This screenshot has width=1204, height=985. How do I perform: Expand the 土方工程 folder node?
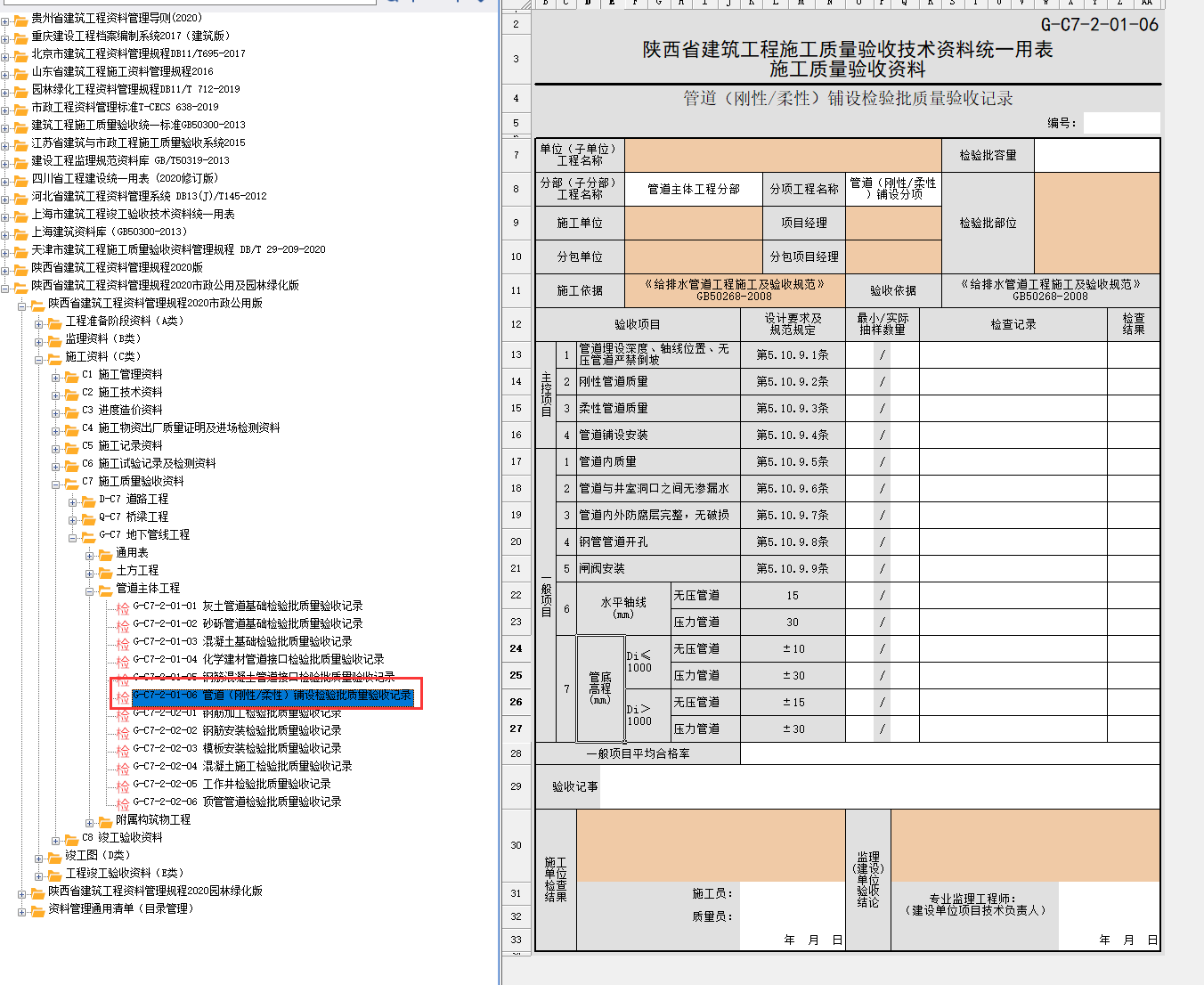coord(90,573)
